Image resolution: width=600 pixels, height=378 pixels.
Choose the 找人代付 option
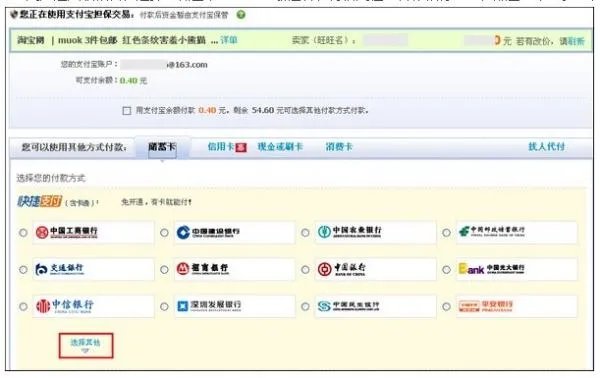[x=546, y=147]
